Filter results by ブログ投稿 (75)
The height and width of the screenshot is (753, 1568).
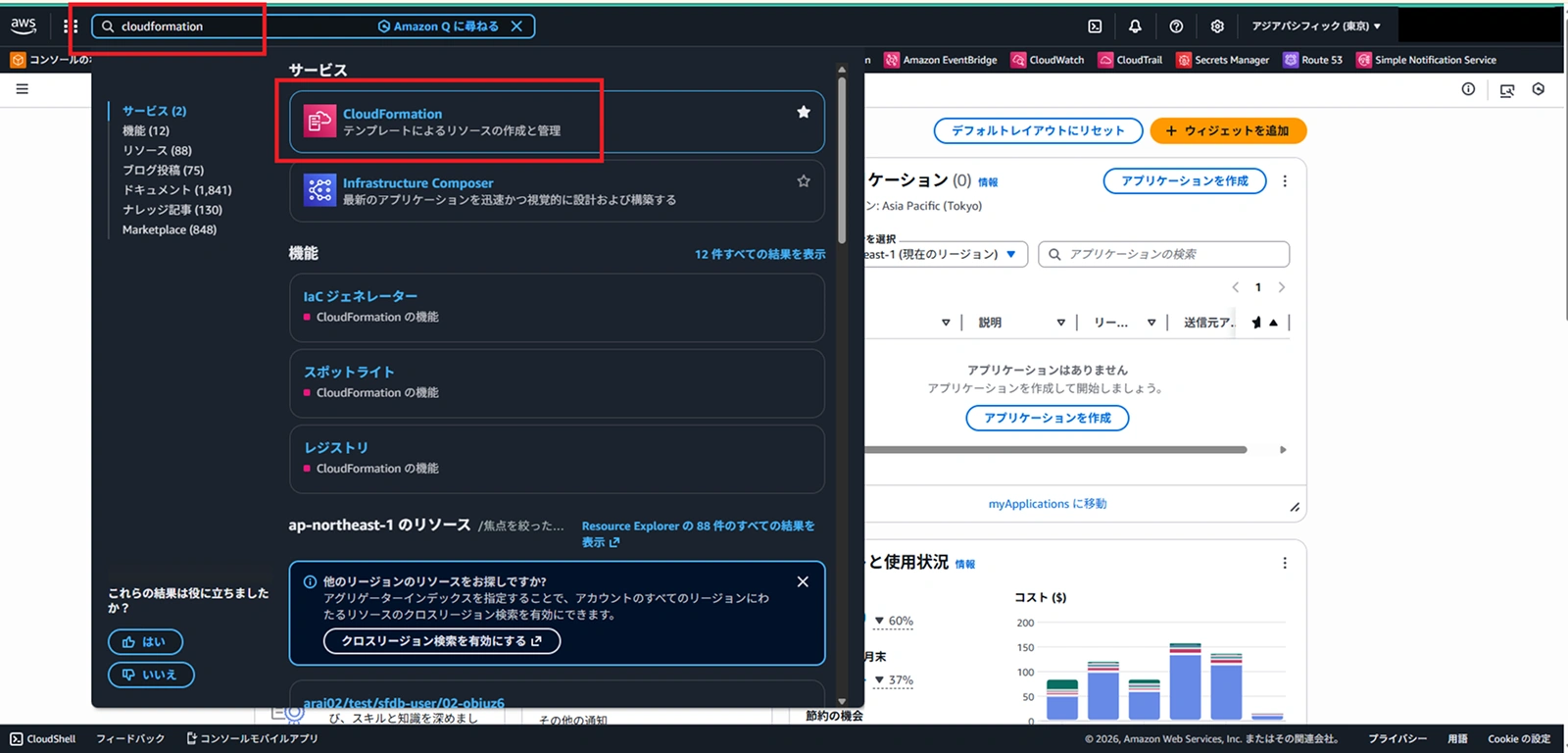coord(163,170)
